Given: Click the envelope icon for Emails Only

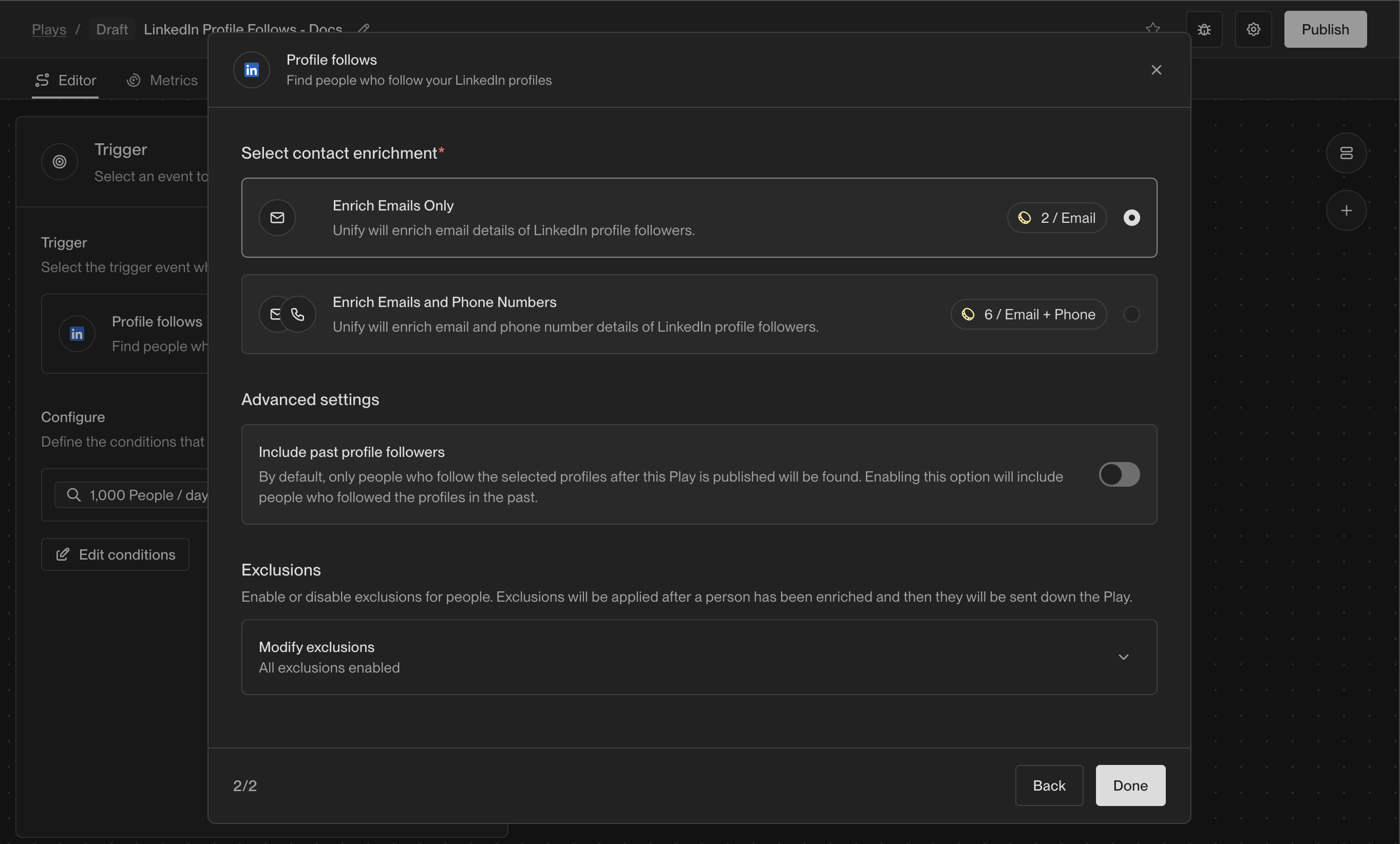Looking at the screenshot, I should (277, 218).
